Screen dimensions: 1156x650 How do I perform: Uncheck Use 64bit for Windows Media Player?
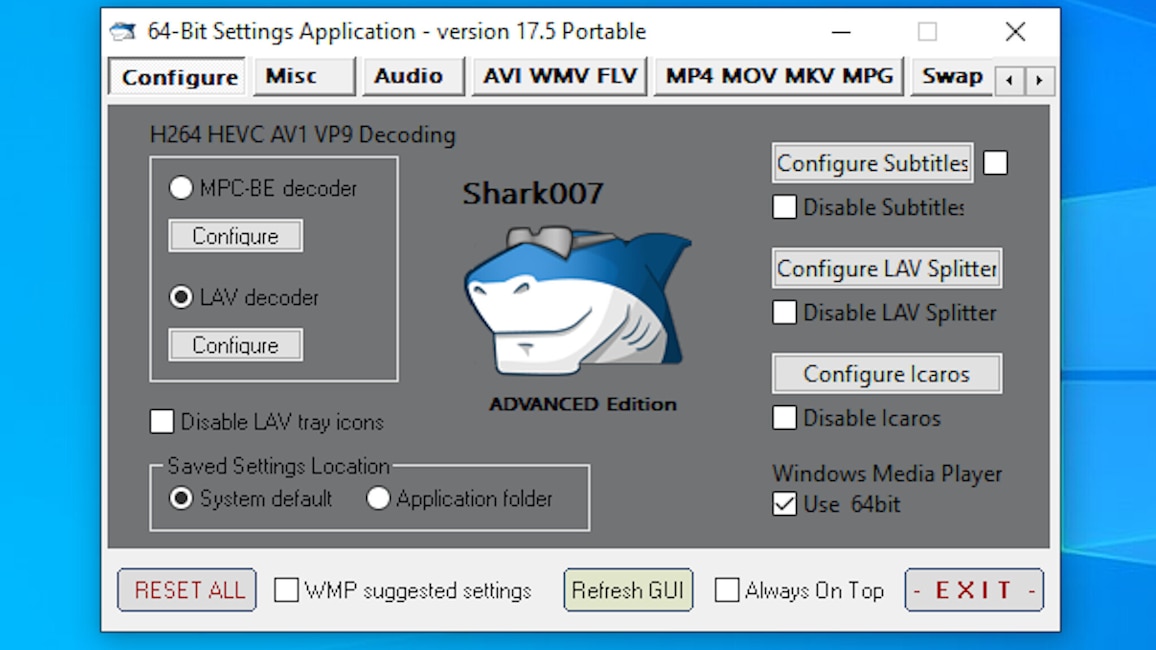[x=784, y=504]
